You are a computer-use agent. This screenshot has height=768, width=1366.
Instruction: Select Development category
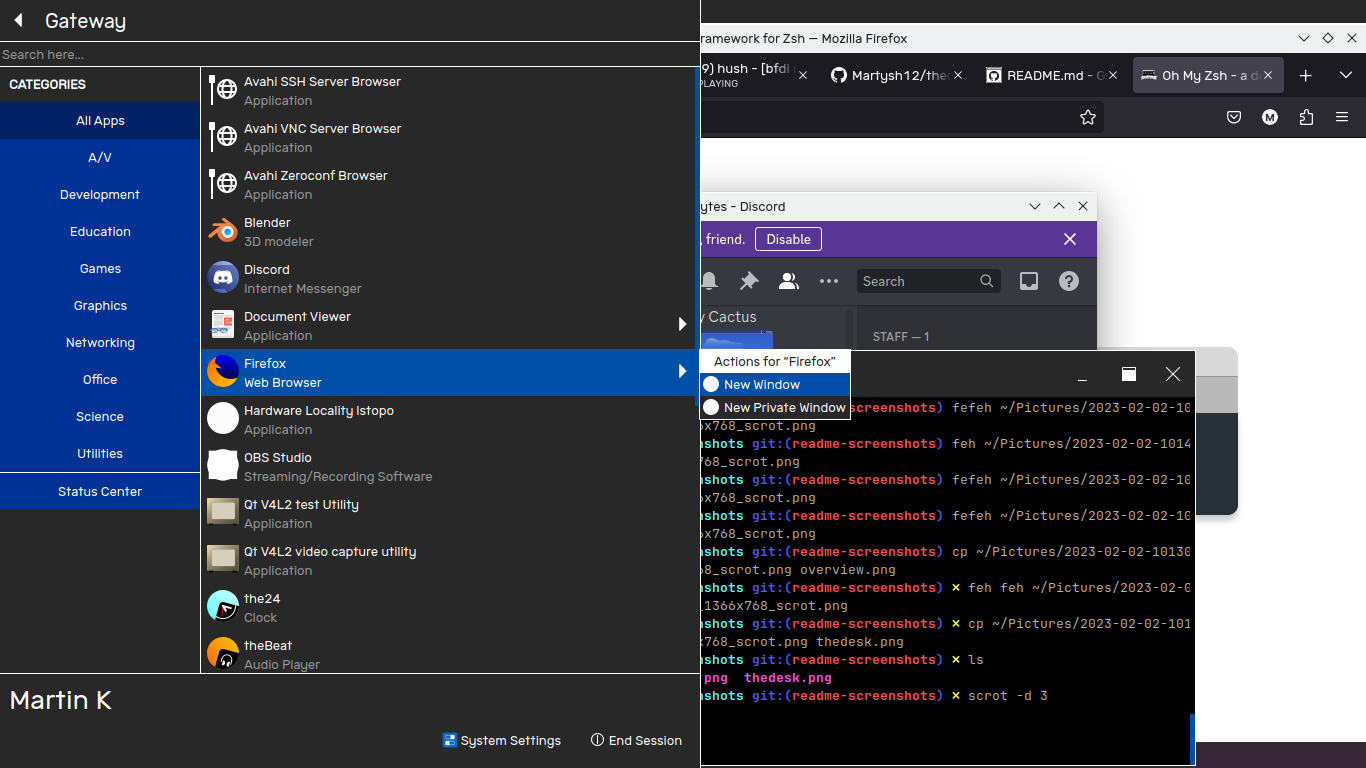pos(100,194)
